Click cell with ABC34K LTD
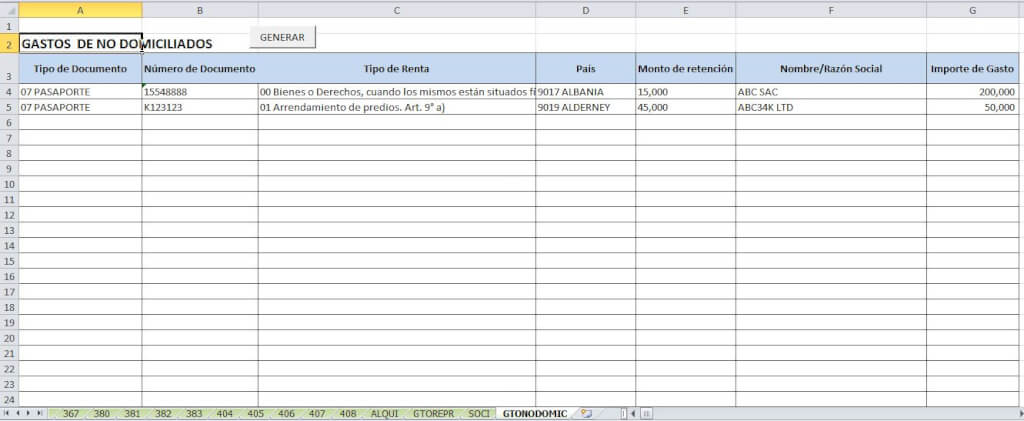The width and height of the screenshot is (1024, 421). pos(830,107)
